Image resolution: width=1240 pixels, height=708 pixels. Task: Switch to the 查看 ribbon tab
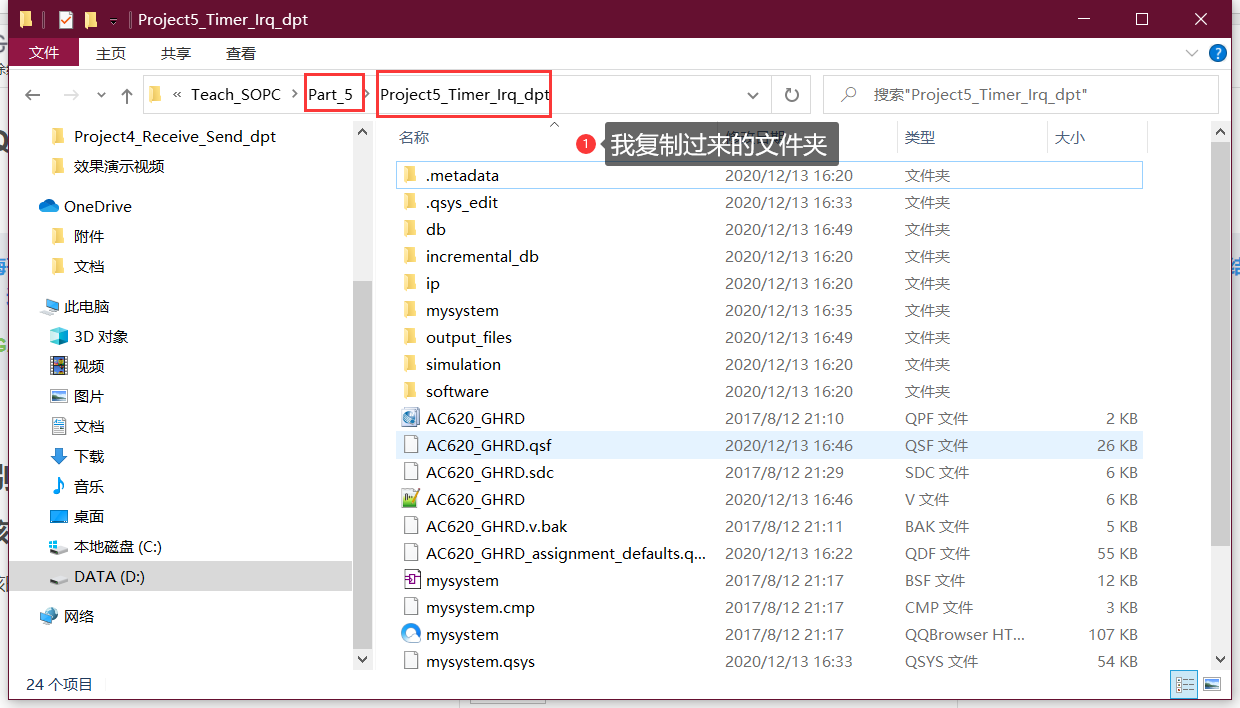click(x=240, y=53)
